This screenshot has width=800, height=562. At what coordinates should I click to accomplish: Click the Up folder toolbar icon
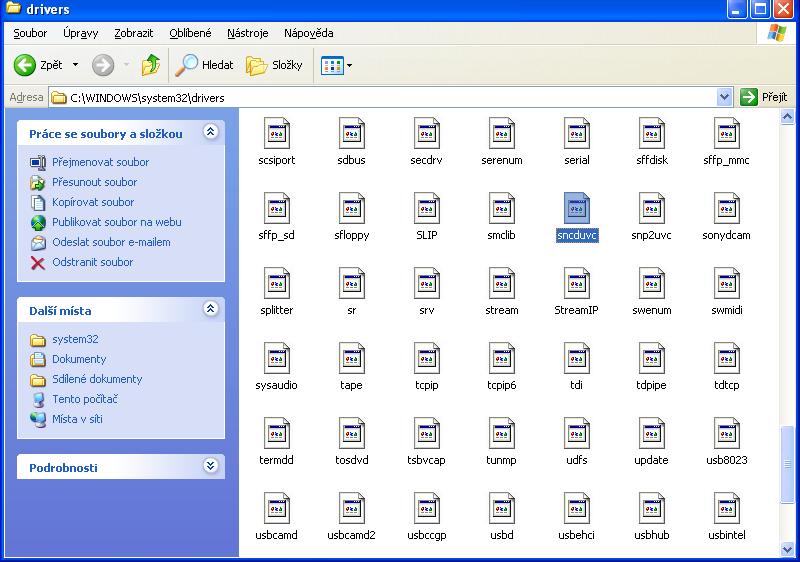click(150, 65)
